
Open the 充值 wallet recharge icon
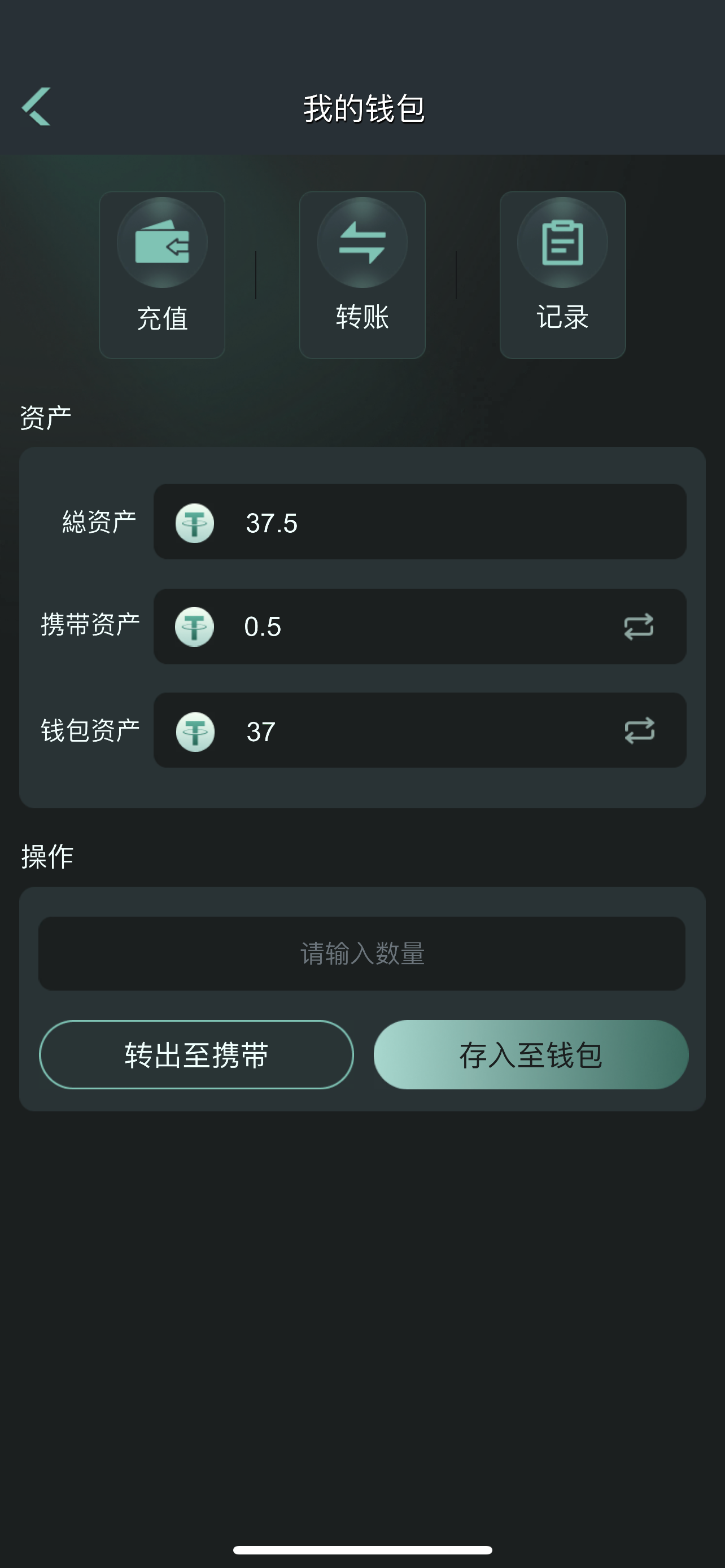162,242
